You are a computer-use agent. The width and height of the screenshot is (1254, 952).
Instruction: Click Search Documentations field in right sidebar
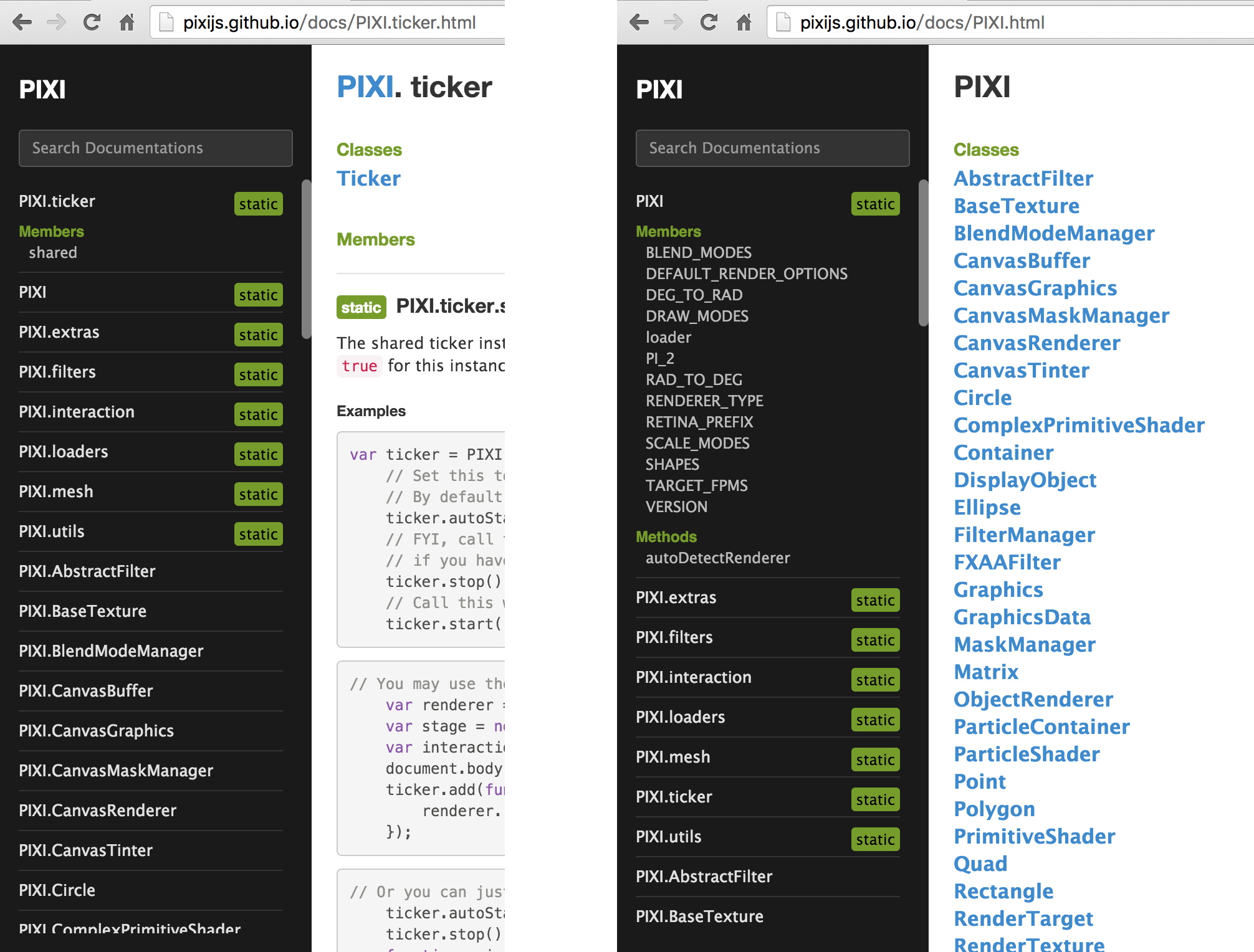(773, 148)
